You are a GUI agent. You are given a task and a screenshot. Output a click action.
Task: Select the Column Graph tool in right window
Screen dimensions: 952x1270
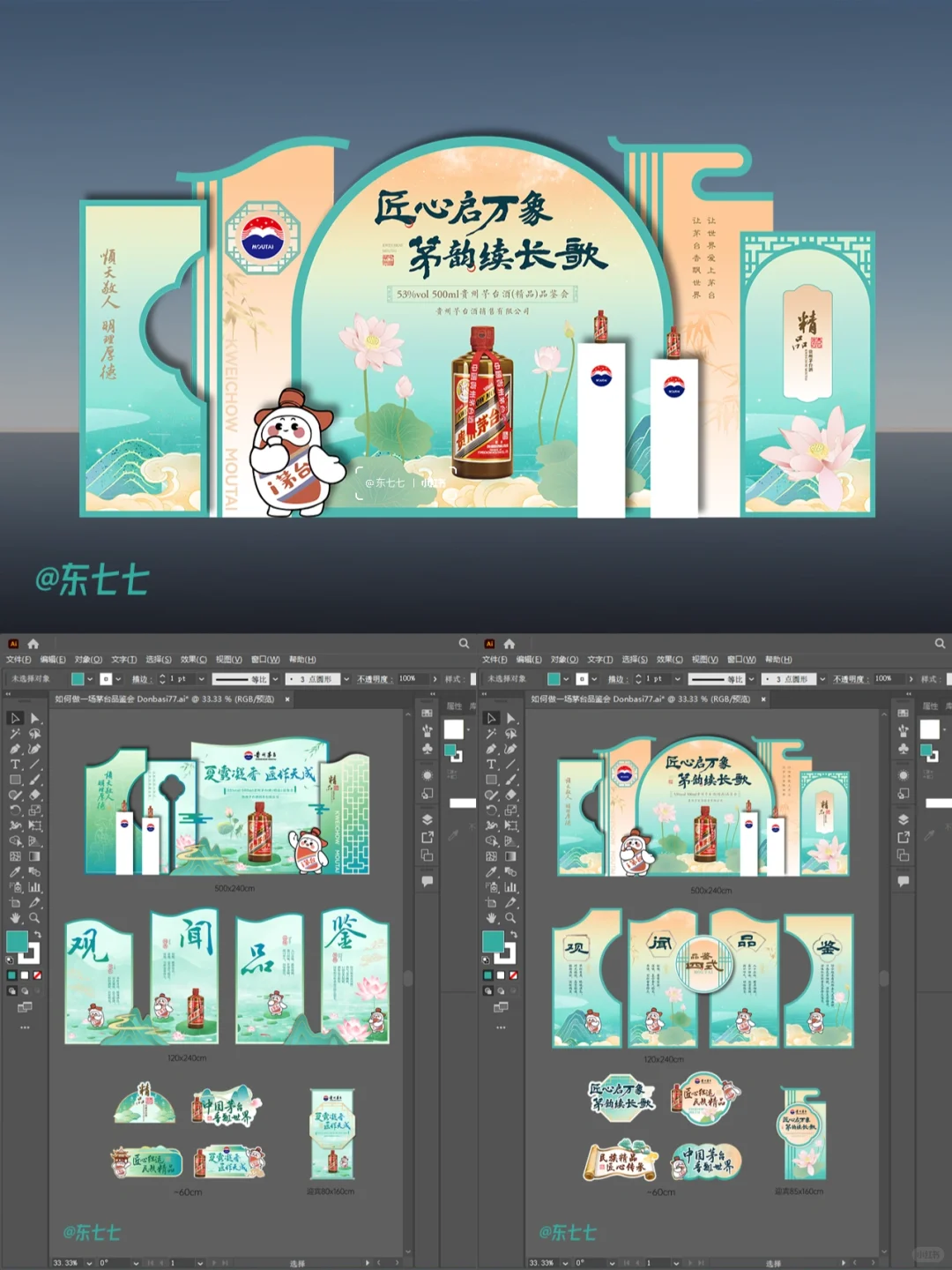pos(511,887)
